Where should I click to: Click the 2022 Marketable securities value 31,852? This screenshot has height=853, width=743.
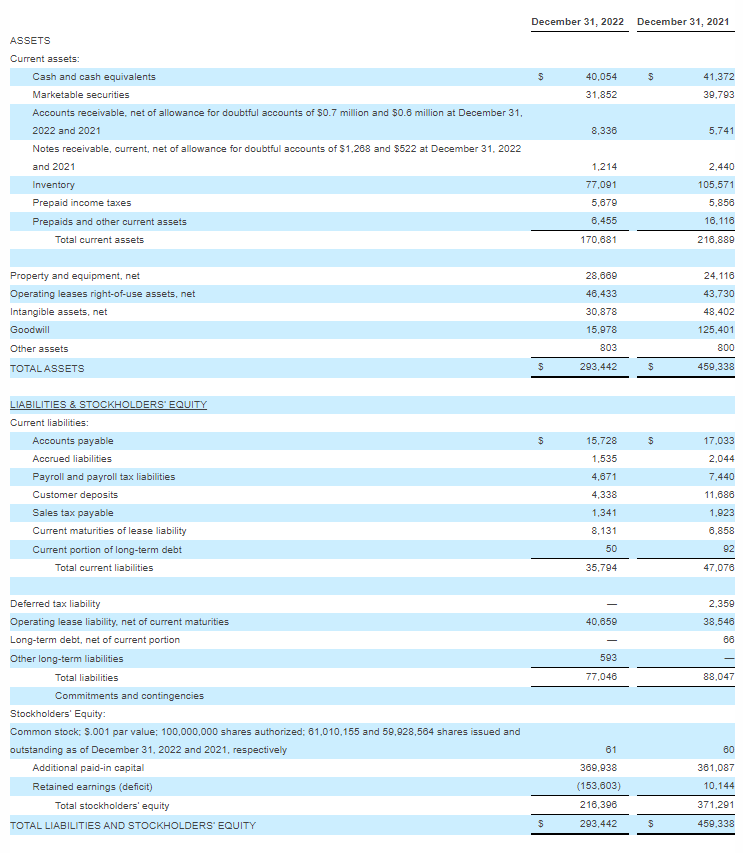click(x=601, y=95)
